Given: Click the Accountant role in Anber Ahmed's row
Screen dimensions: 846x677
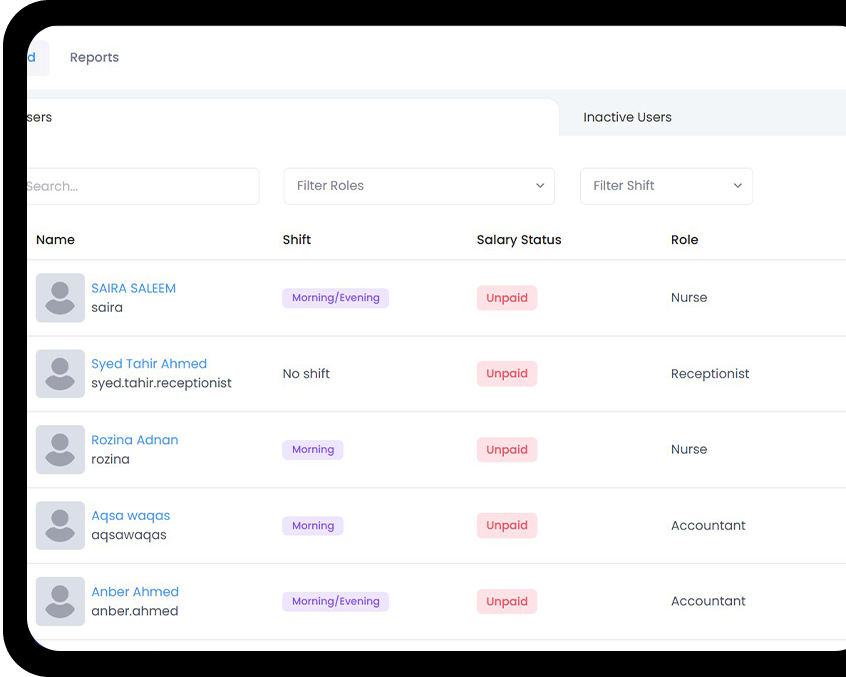Looking at the screenshot, I should pos(708,601).
